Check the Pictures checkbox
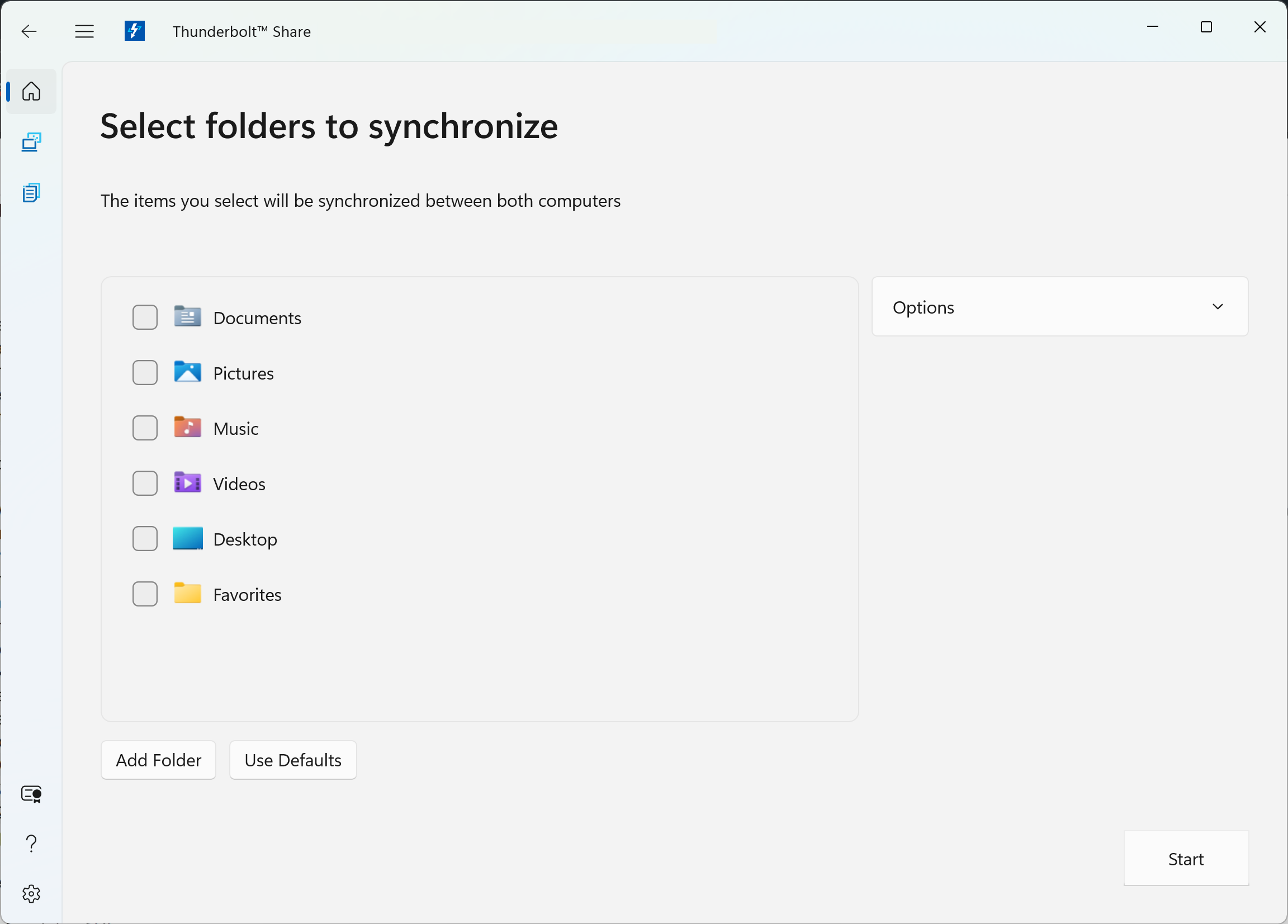This screenshot has width=1288, height=924. tap(145, 372)
